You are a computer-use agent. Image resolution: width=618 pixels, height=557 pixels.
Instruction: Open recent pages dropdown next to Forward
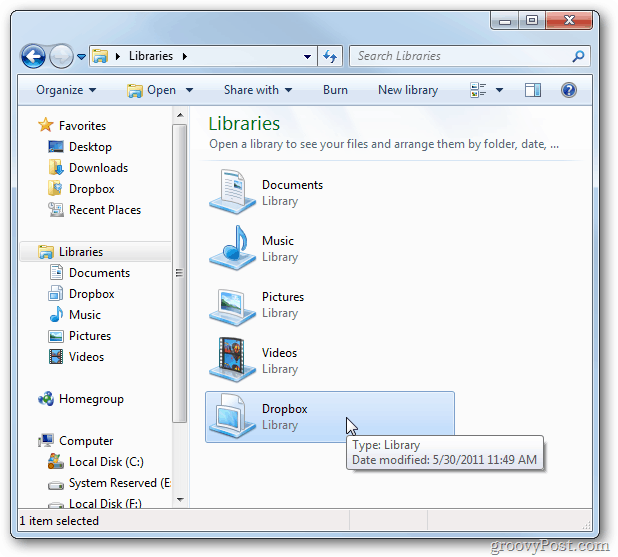(x=81, y=57)
